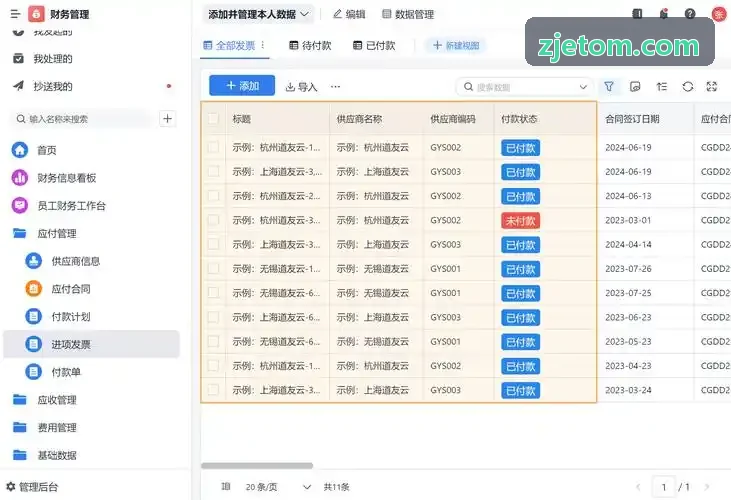Expand the search box dropdown arrow

click(x=583, y=87)
